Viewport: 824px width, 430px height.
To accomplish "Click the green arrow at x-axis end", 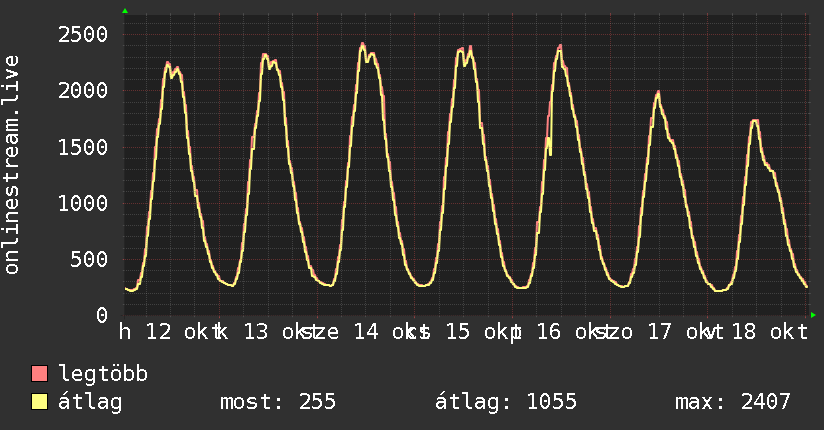I will pyautogui.click(x=813, y=315).
